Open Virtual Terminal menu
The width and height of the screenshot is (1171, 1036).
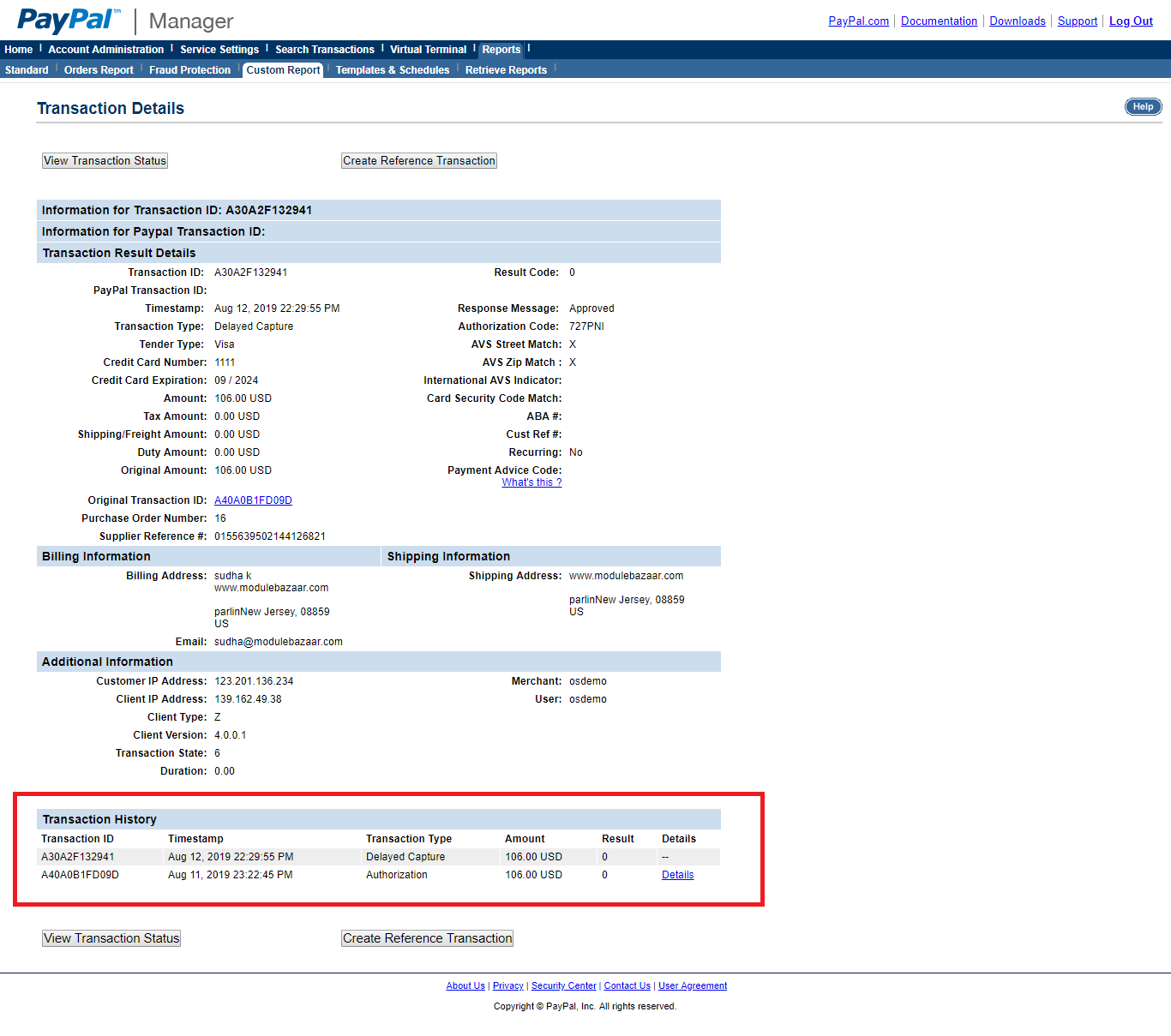click(x=429, y=50)
